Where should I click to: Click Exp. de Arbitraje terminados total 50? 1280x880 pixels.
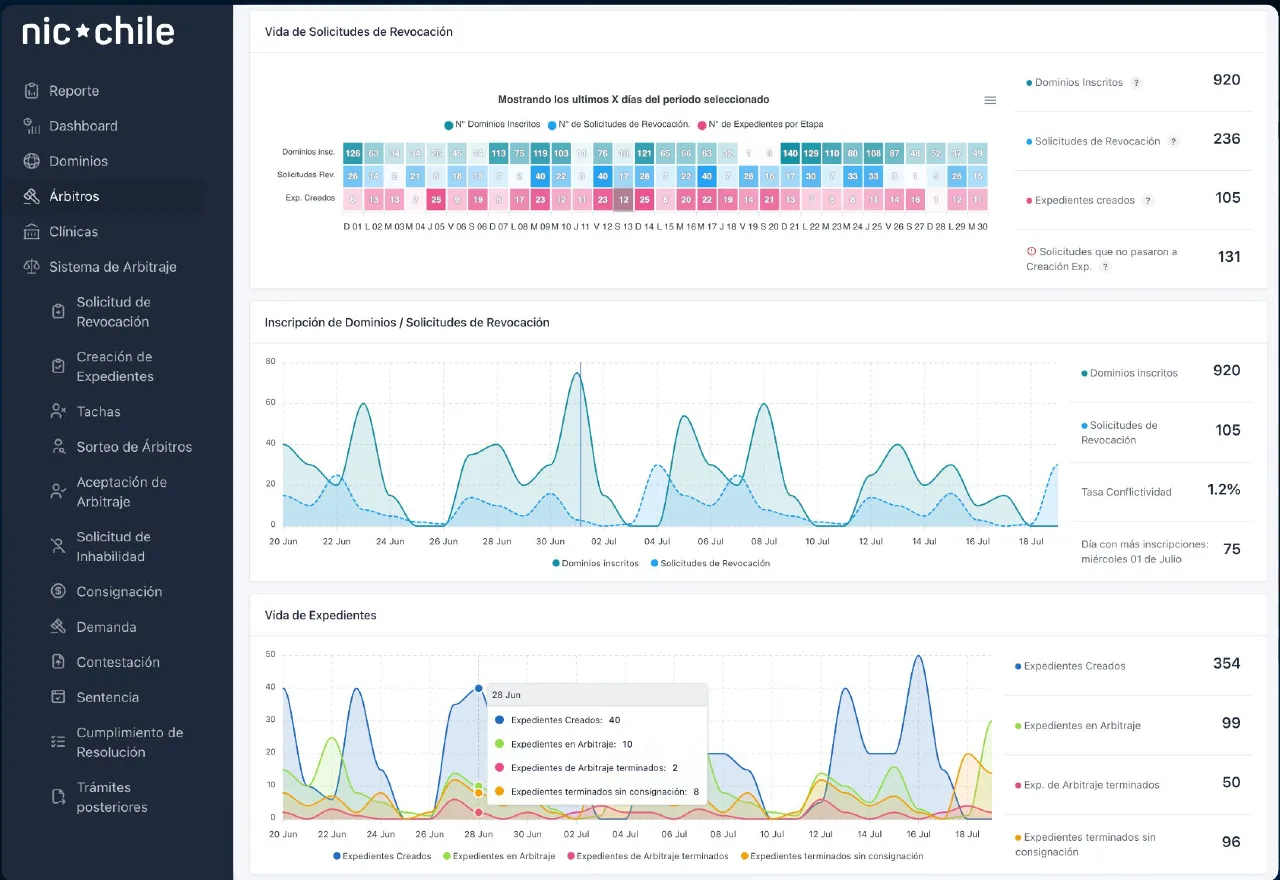click(1231, 782)
